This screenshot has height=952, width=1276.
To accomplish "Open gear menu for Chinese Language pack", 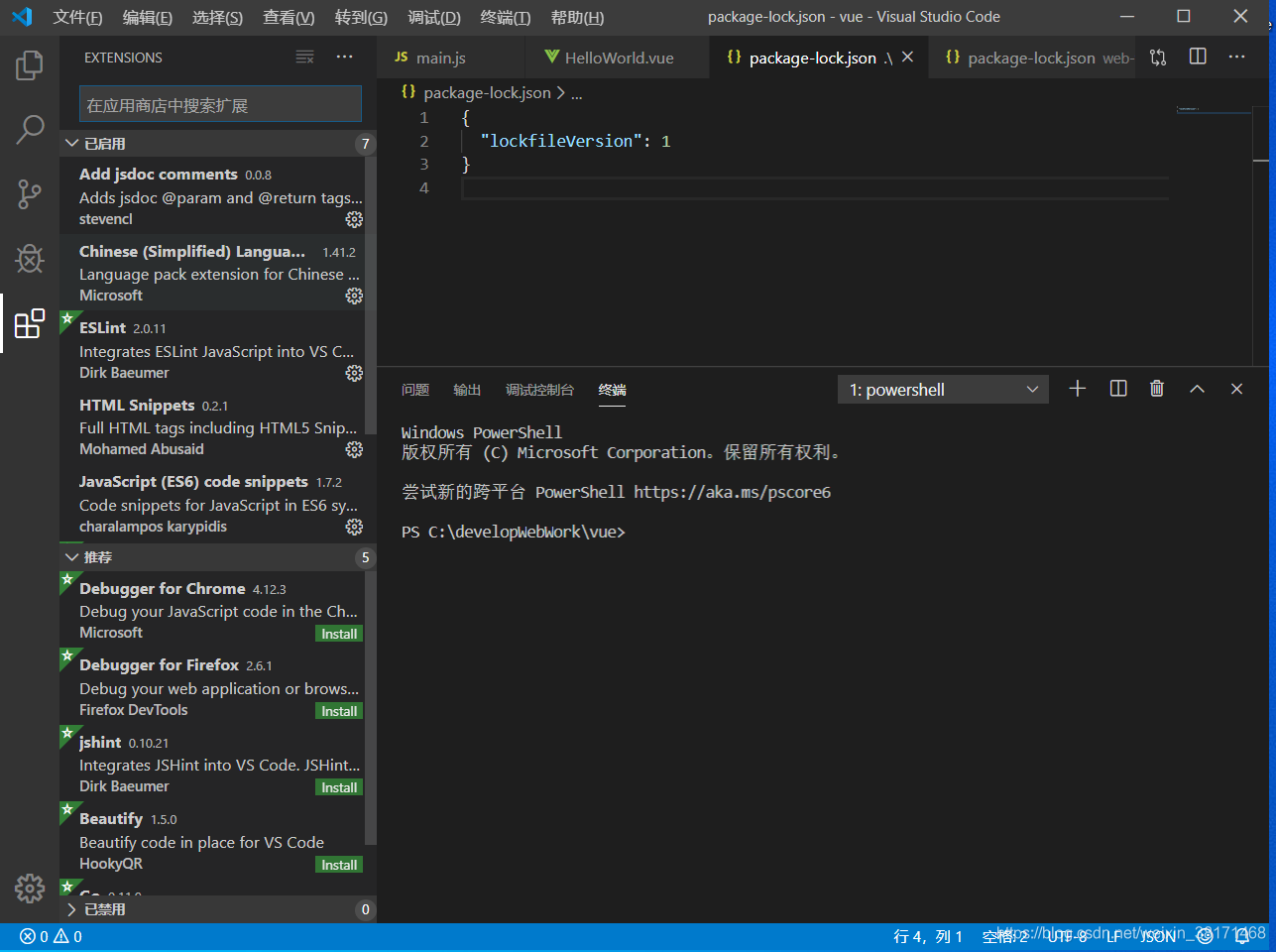I will click(354, 296).
